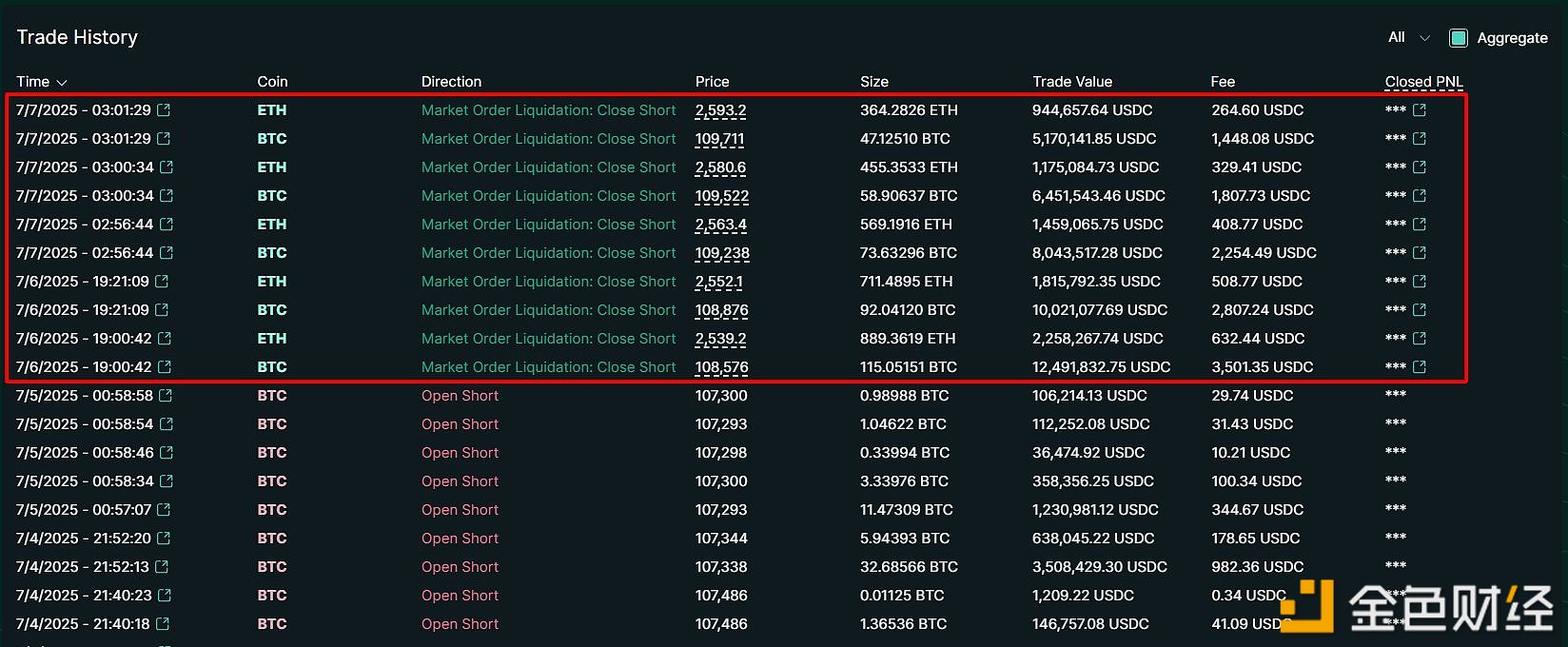Open external link for 7/6/2025 19:21:09 ETH trade

tap(162, 282)
